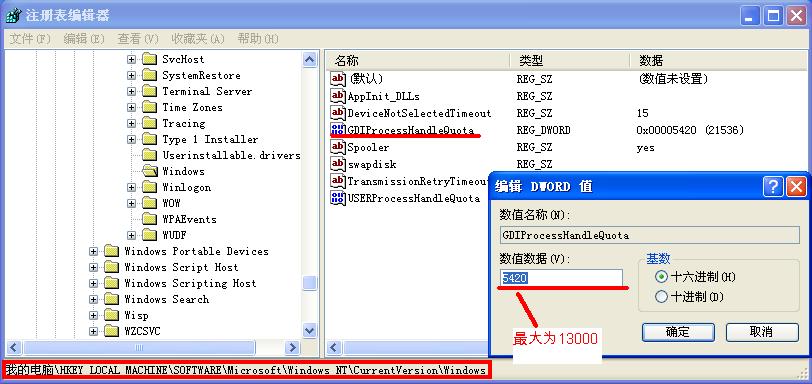The image size is (812, 384).
Task: Sort values by the 名称 column header
Action: tap(417, 61)
